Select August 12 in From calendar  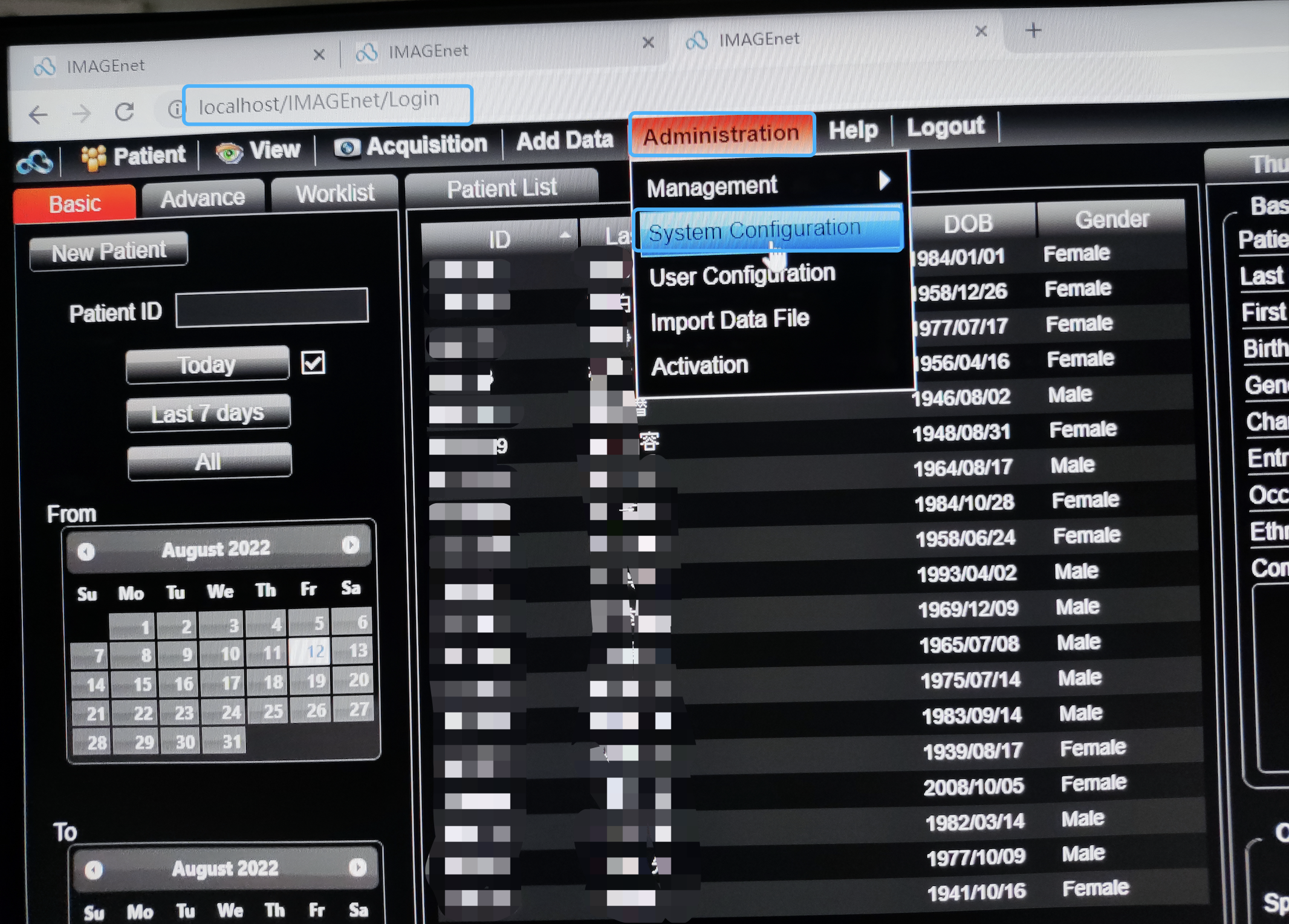[x=310, y=652]
